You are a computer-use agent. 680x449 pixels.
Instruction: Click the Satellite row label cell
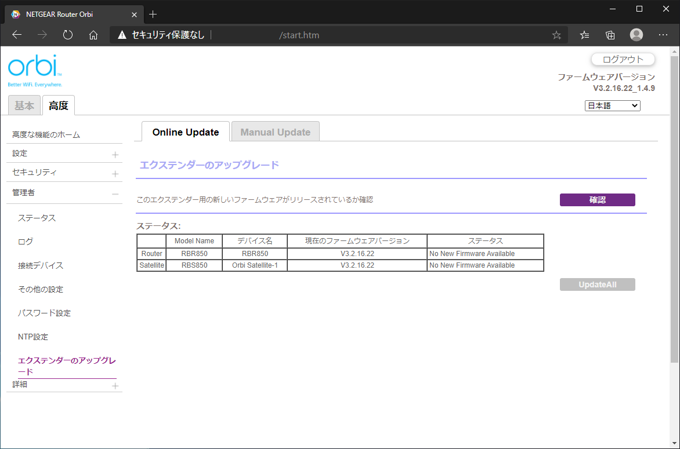click(x=151, y=265)
